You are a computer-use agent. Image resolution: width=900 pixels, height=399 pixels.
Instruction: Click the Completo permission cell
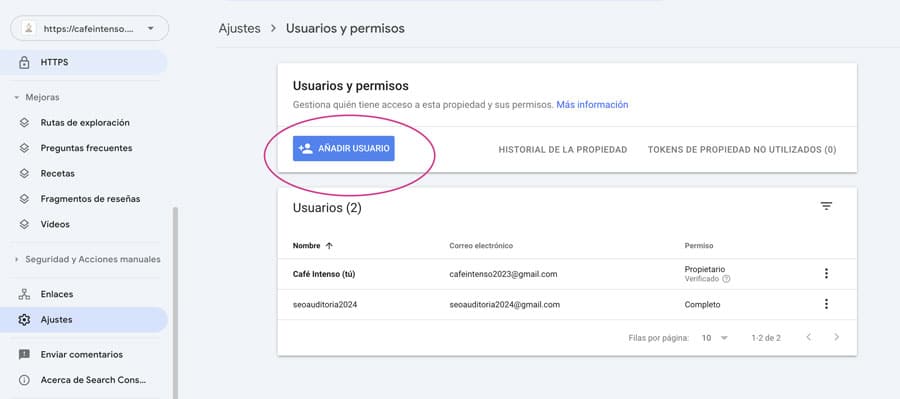702,305
